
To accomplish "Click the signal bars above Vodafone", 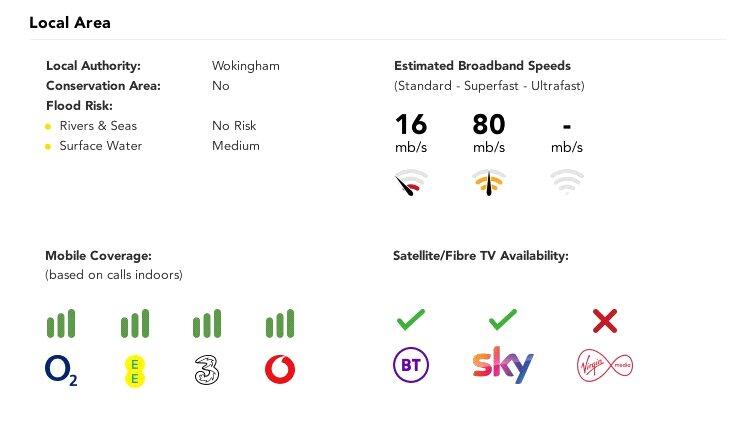I will click(x=279, y=323).
